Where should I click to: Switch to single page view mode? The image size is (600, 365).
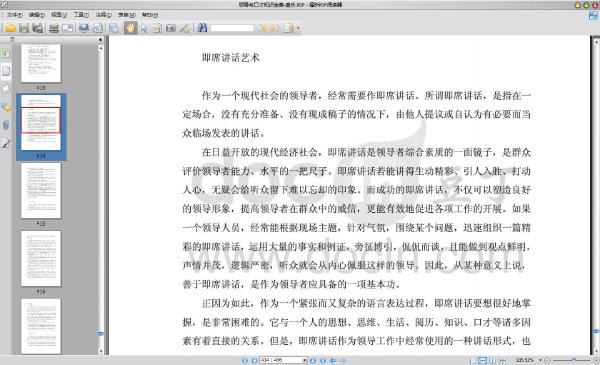(473, 360)
